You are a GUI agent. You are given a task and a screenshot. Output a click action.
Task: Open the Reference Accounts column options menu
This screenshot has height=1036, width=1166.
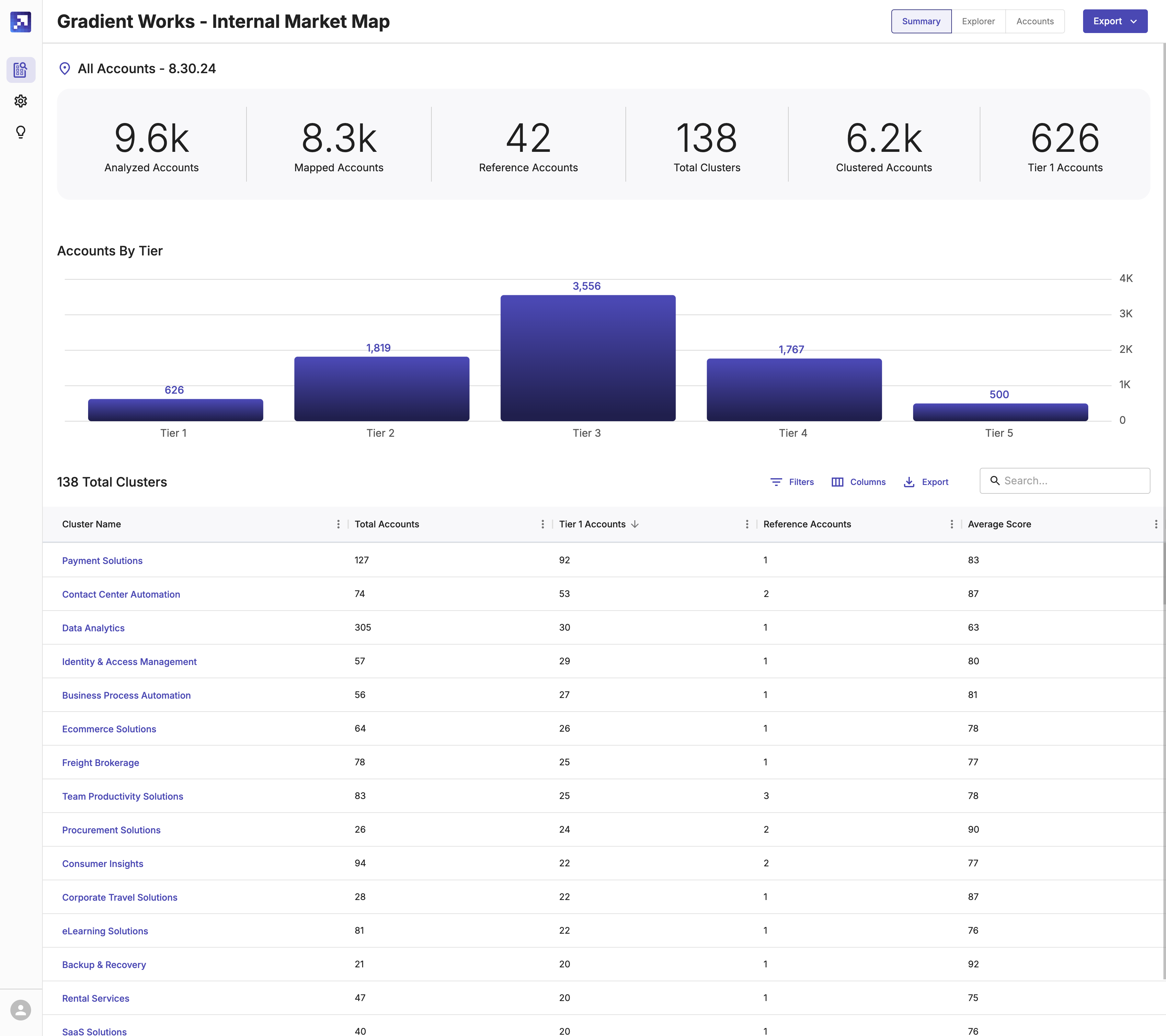(x=952, y=524)
